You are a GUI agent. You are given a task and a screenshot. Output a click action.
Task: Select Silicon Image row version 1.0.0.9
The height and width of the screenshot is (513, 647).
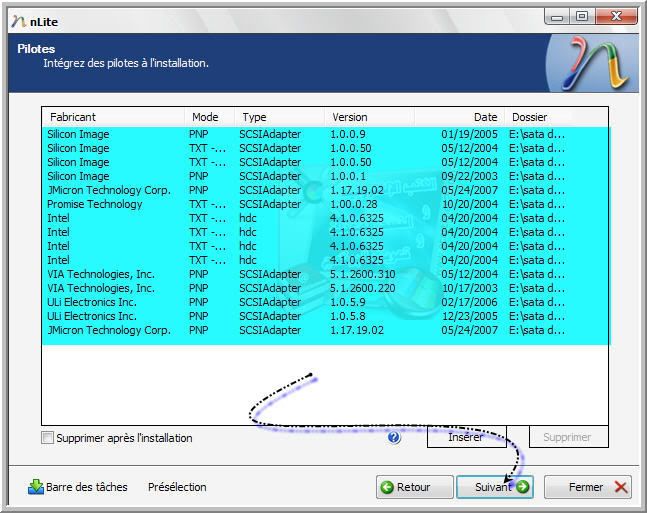pos(325,134)
